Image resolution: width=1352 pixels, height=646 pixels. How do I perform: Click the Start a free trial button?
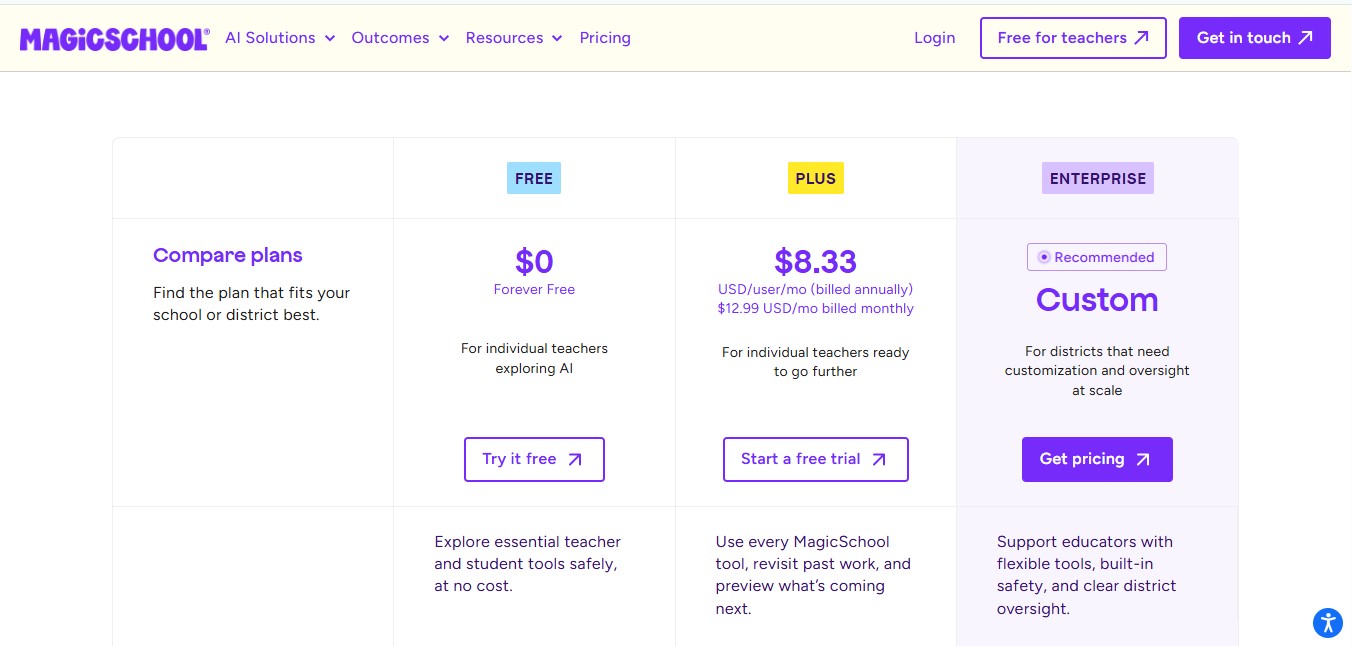816,459
